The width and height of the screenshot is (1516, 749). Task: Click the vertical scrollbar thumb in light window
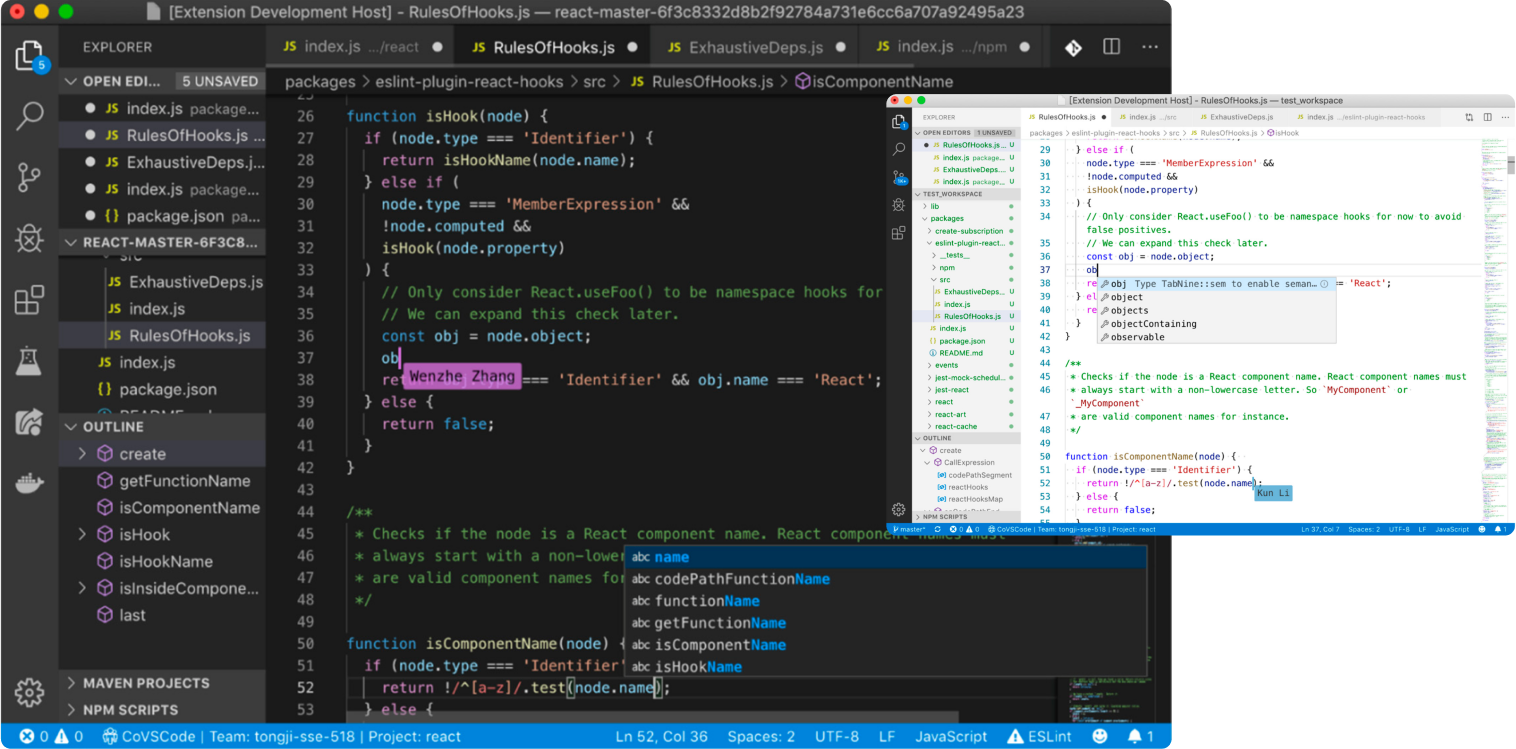point(1512,163)
